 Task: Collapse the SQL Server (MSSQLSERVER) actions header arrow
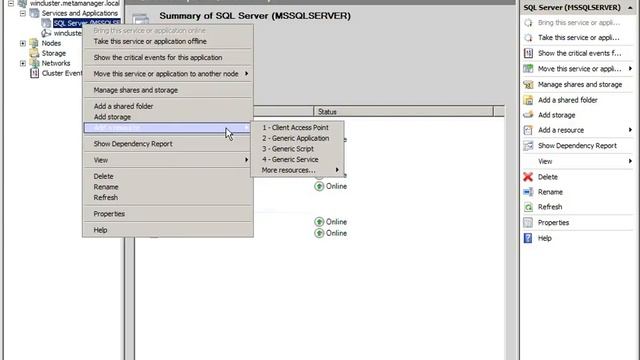(x=631, y=8)
